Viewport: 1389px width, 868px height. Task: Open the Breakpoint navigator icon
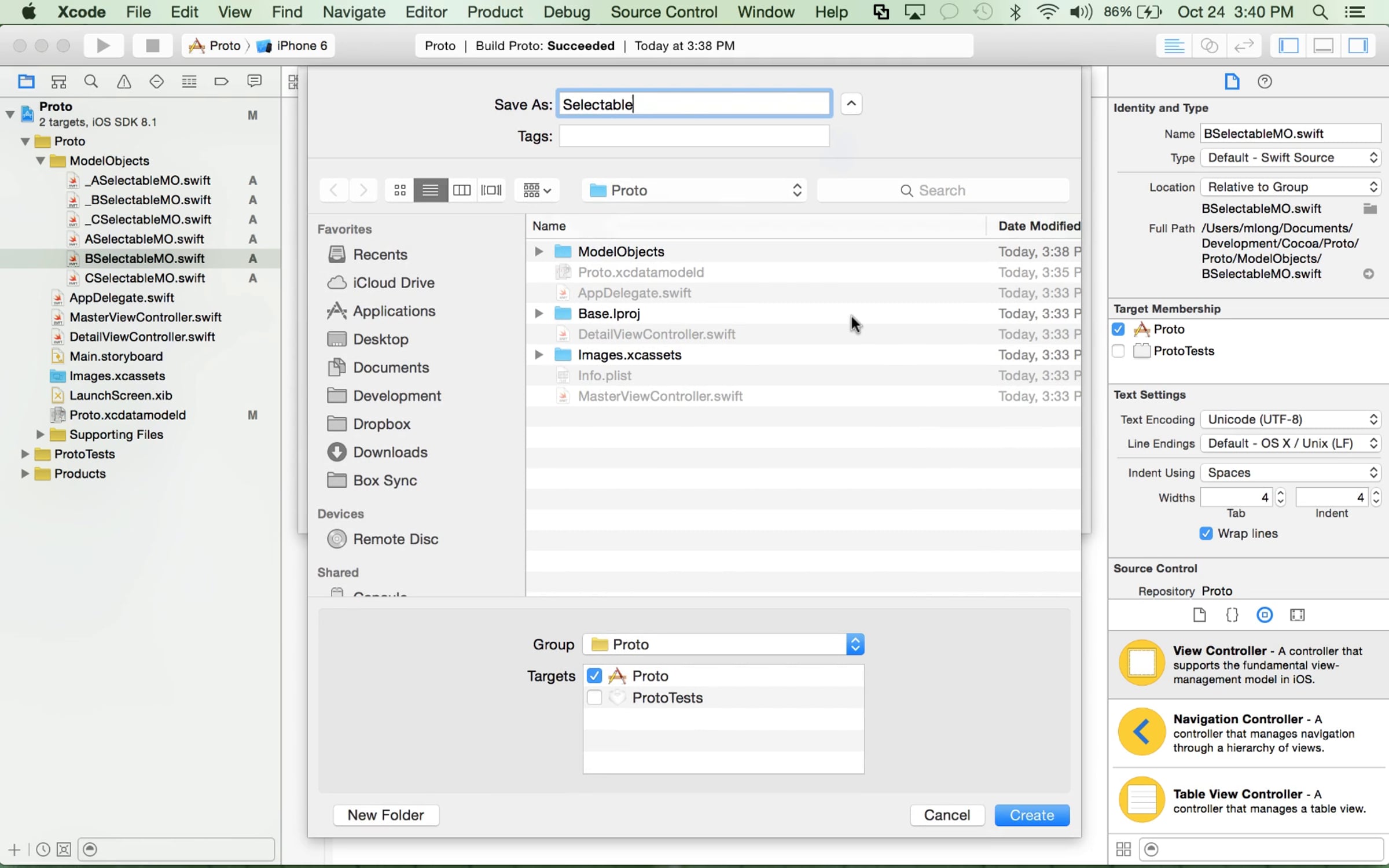[221, 82]
